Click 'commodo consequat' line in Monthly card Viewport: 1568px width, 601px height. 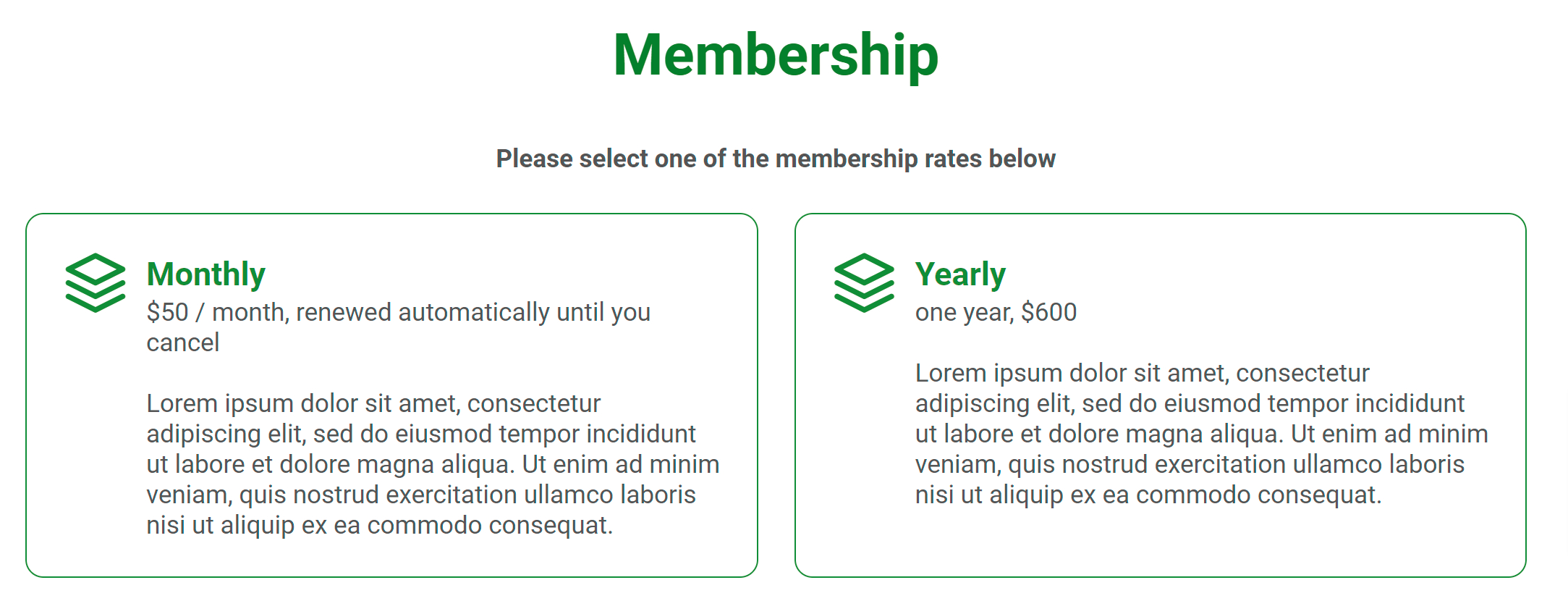tap(380, 525)
